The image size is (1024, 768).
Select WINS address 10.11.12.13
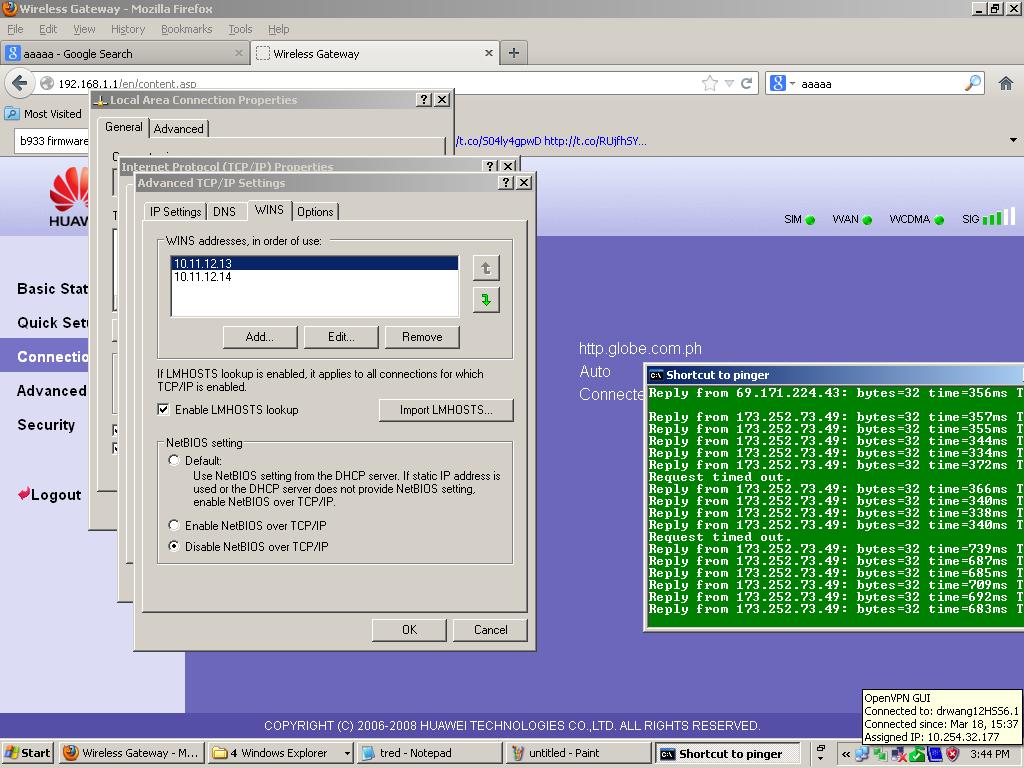point(314,263)
